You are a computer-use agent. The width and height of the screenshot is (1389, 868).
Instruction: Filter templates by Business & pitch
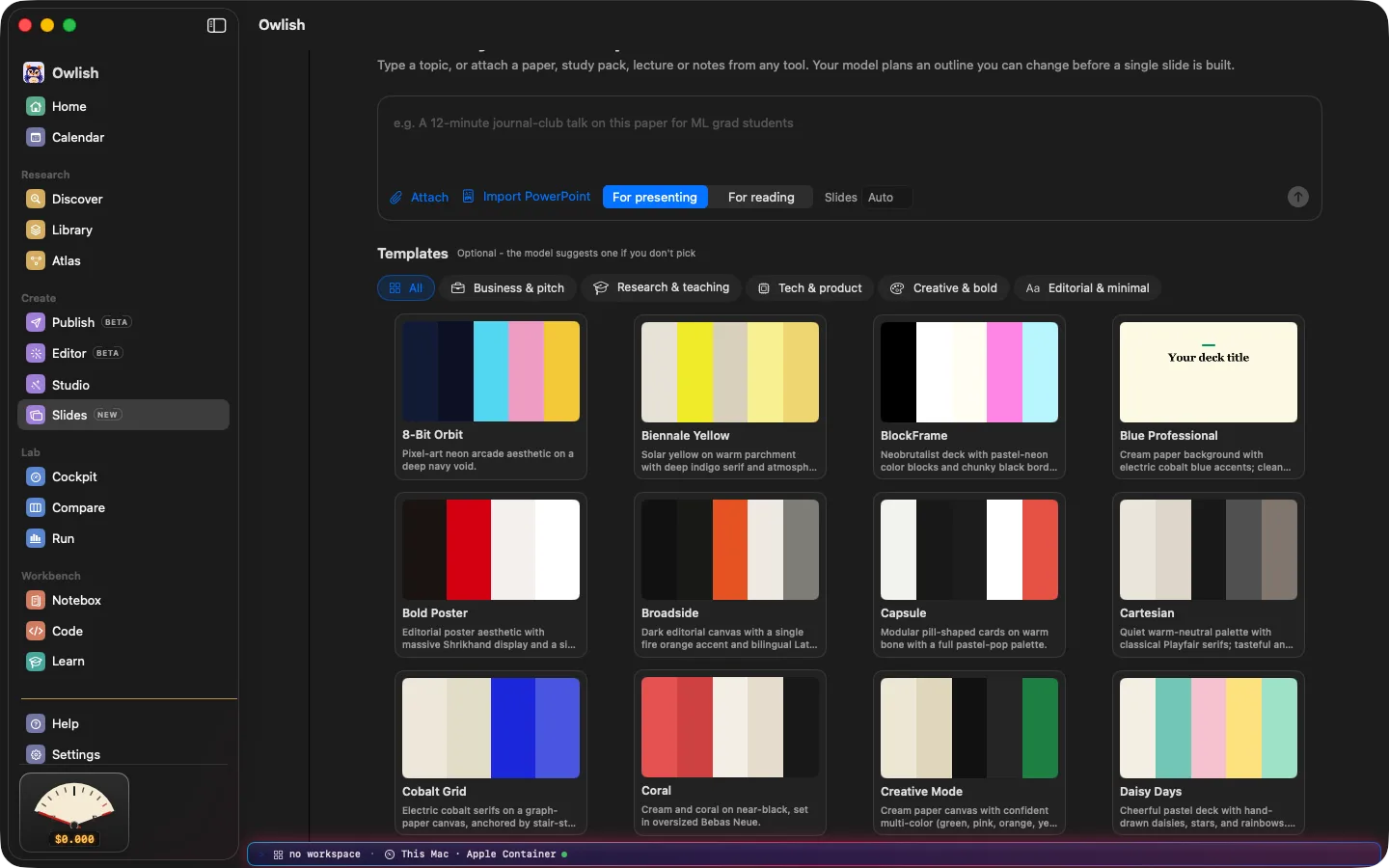508,287
